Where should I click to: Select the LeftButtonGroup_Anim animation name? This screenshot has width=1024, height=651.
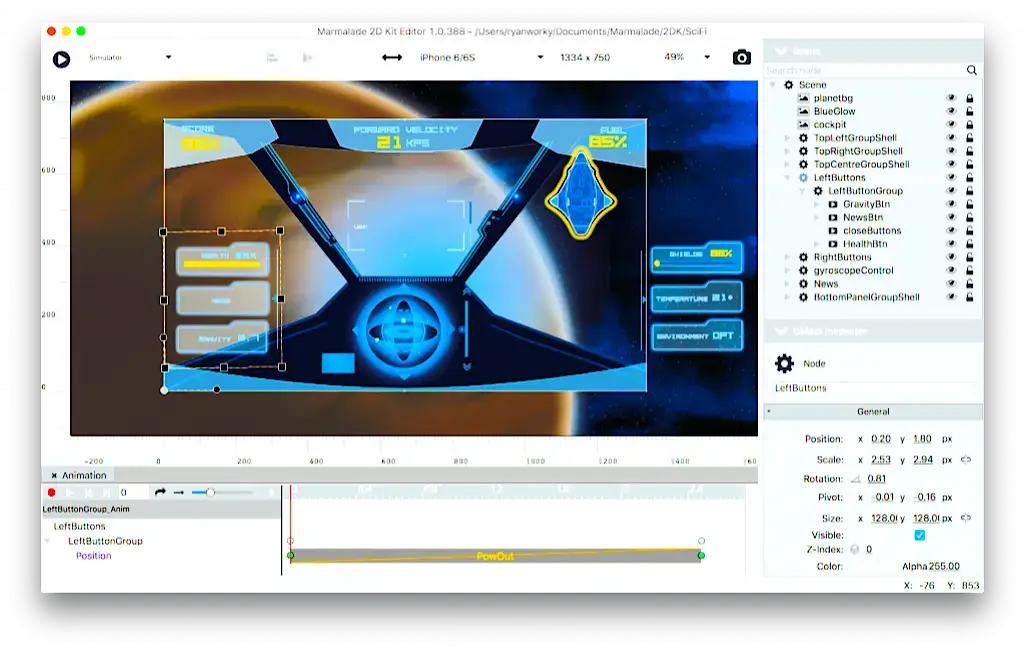point(86,509)
